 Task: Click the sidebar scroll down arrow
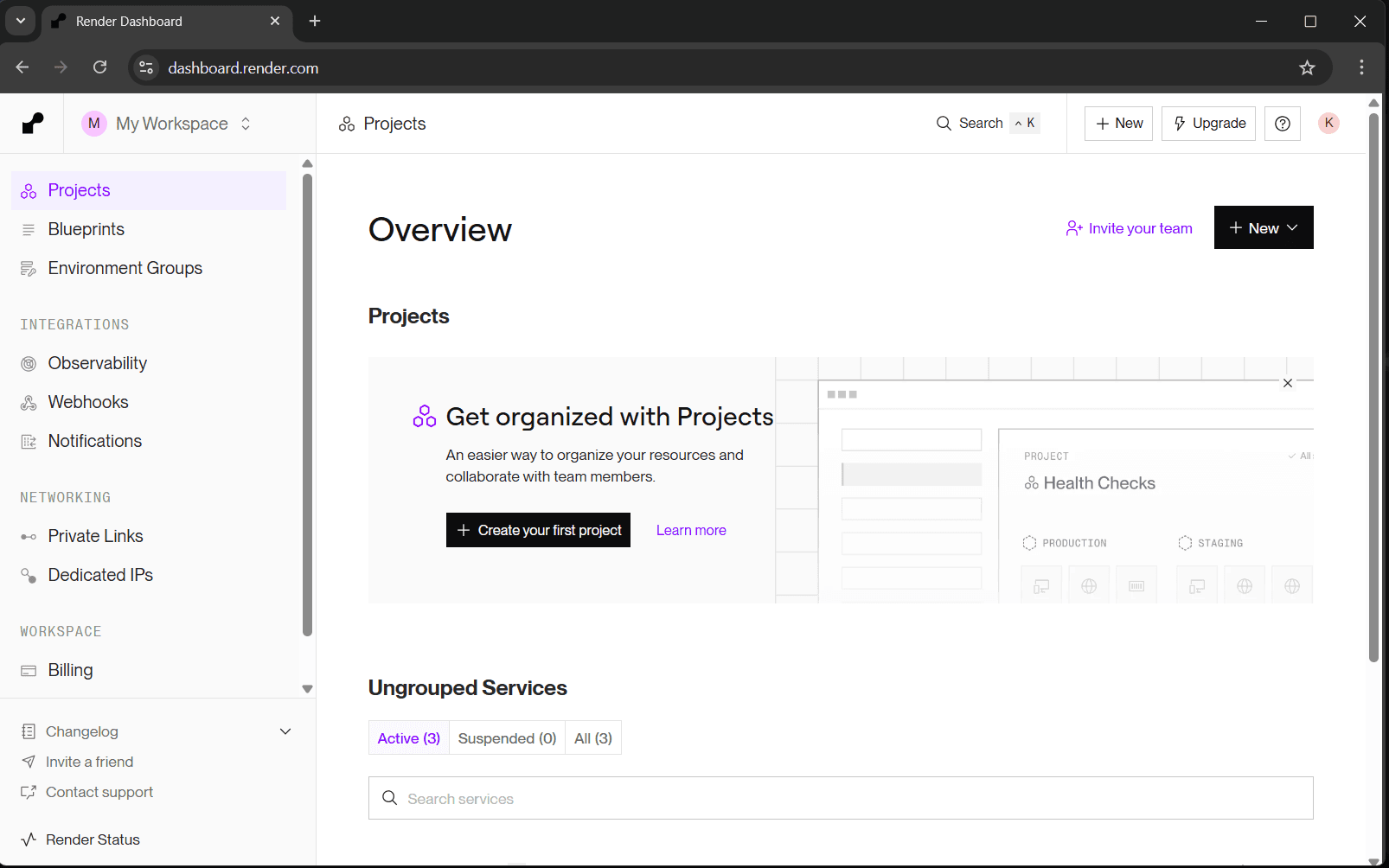(x=307, y=689)
